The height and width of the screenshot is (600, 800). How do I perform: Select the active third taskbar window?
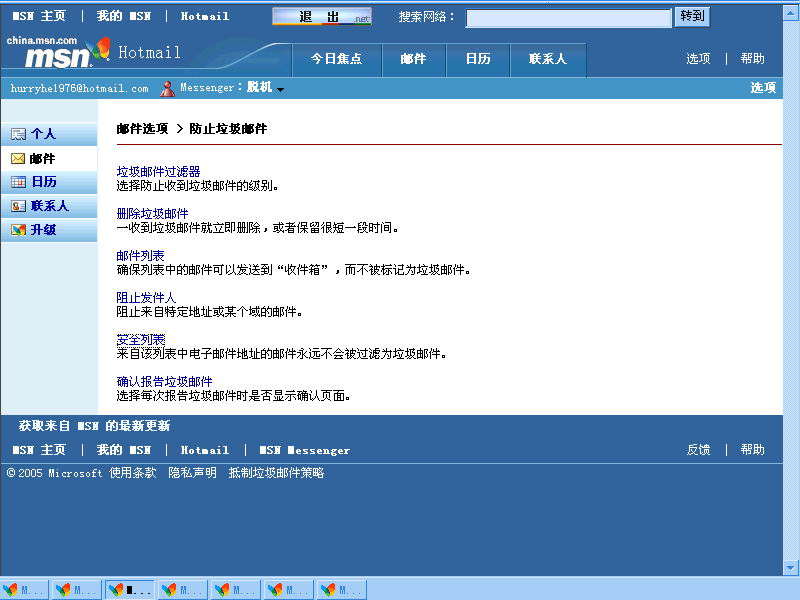[x=130, y=590]
